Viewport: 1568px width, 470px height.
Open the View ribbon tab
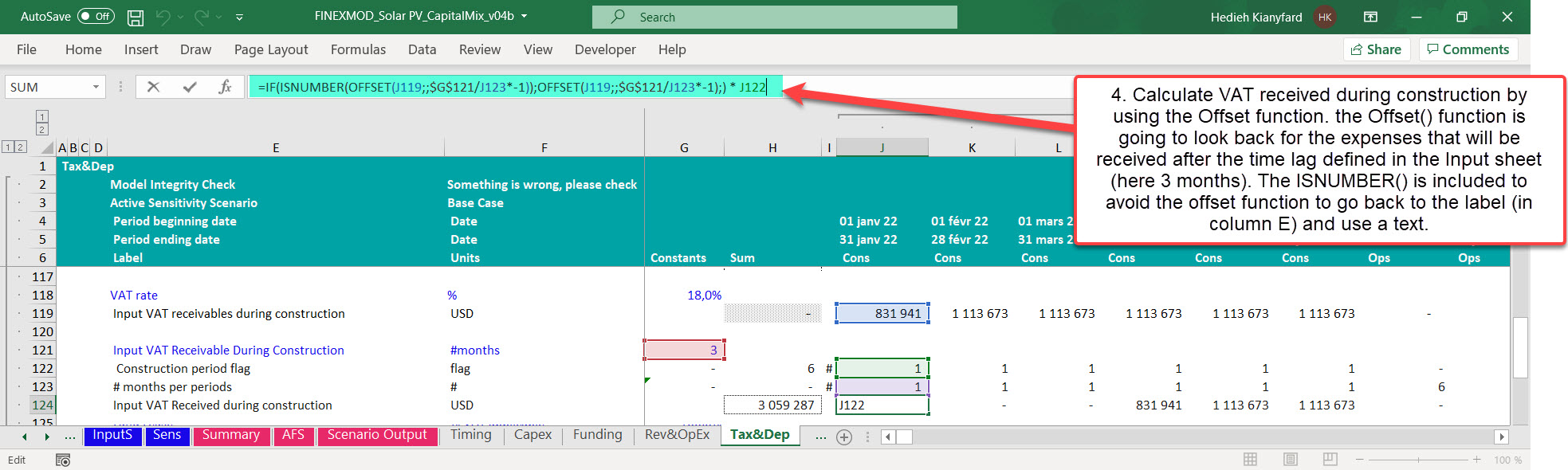[538, 49]
